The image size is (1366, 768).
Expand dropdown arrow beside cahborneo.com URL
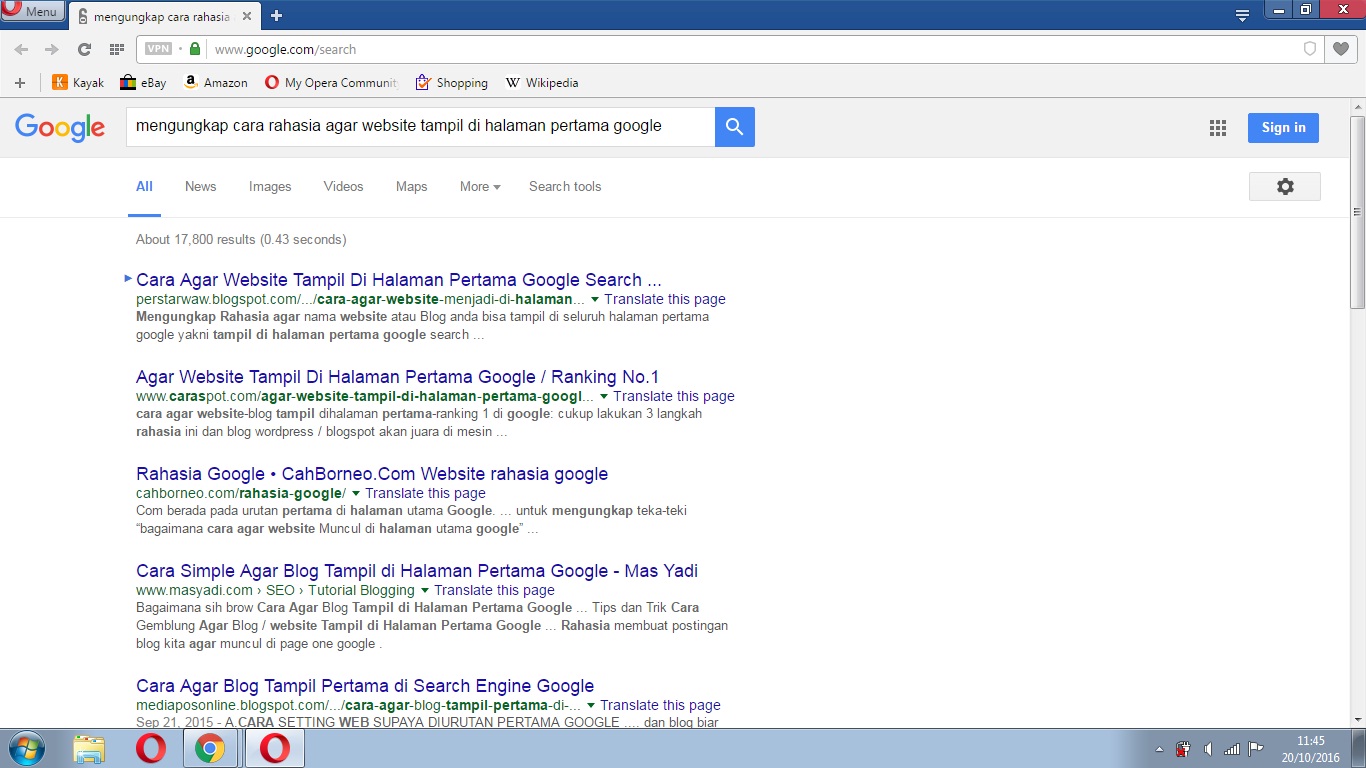(355, 493)
